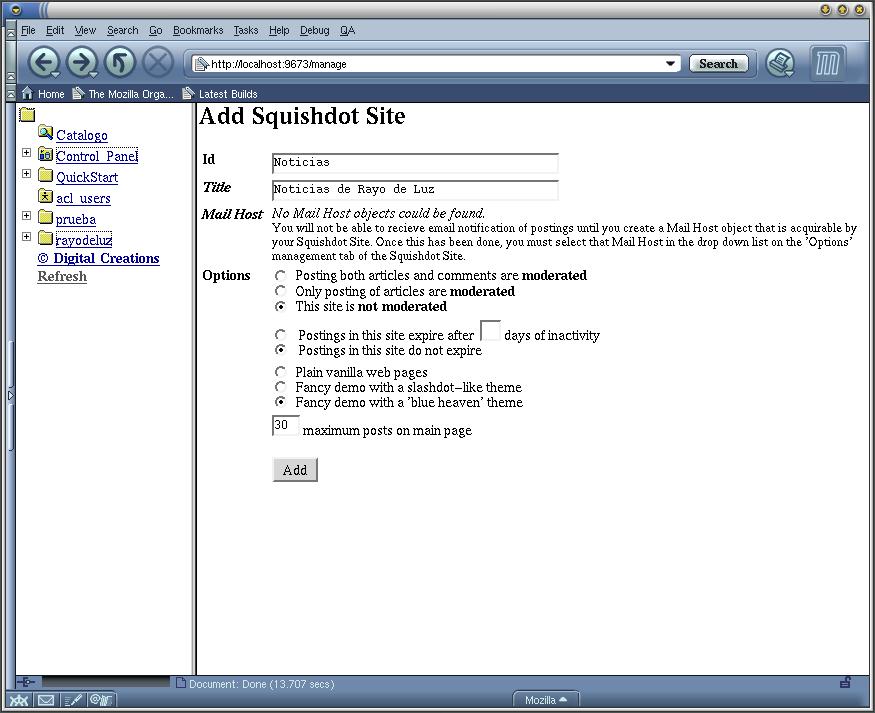Click the Title text field

point(415,190)
